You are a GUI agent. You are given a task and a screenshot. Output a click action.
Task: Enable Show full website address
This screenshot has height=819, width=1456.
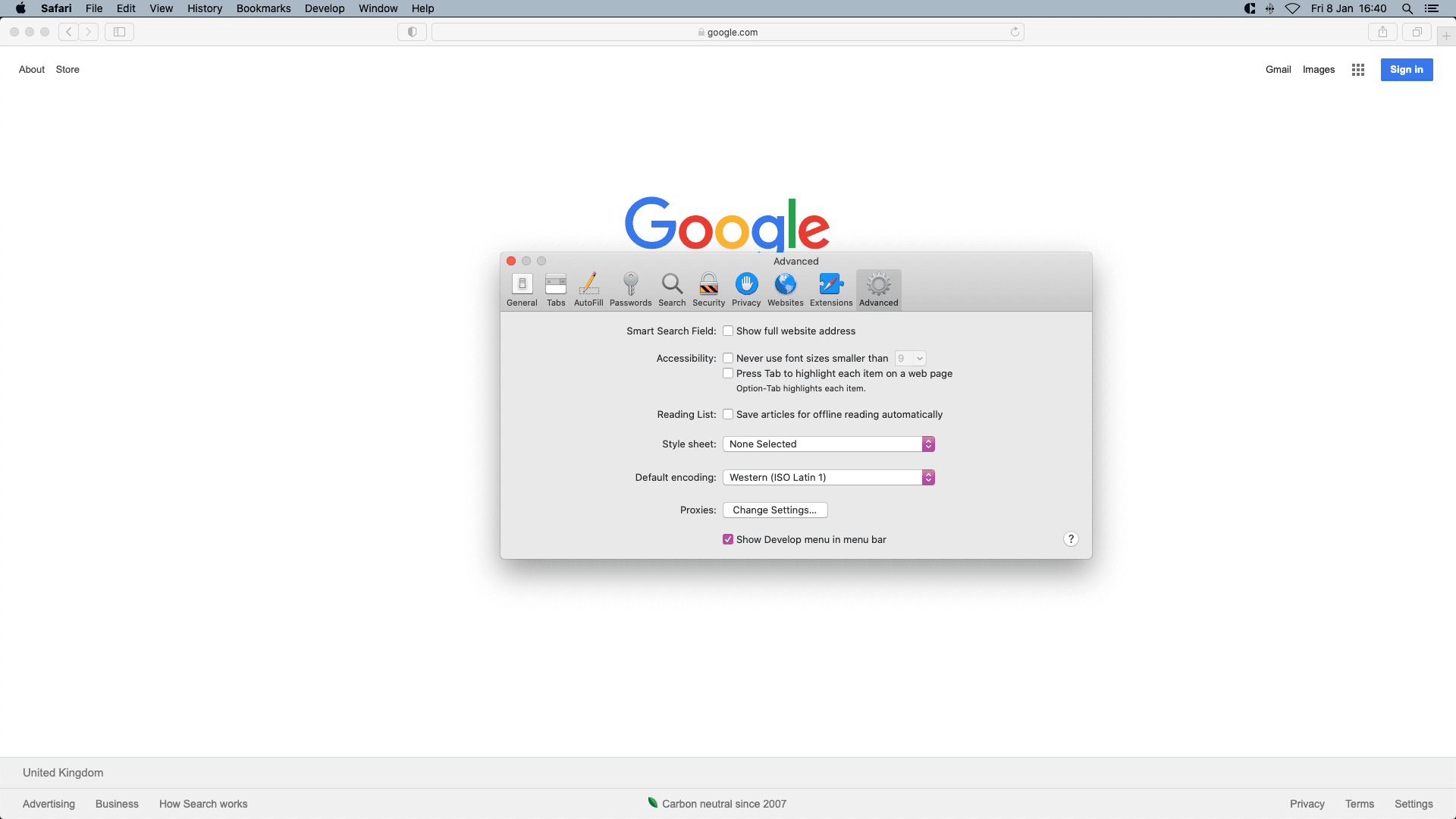click(728, 331)
